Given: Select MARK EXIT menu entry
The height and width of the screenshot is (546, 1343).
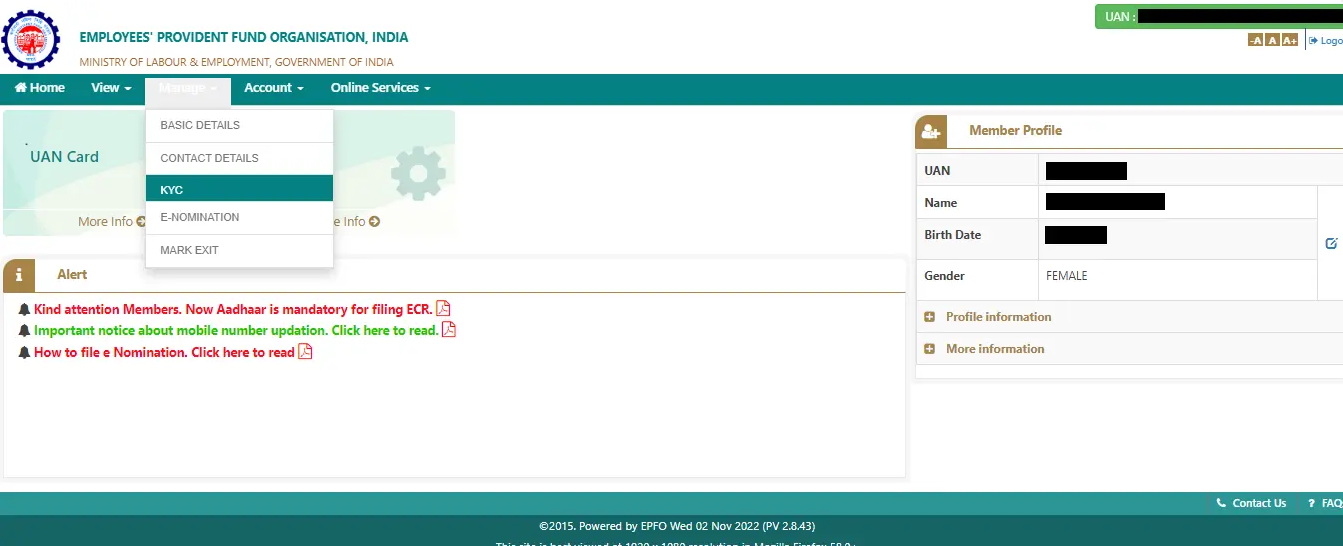Looking at the screenshot, I should [x=239, y=250].
